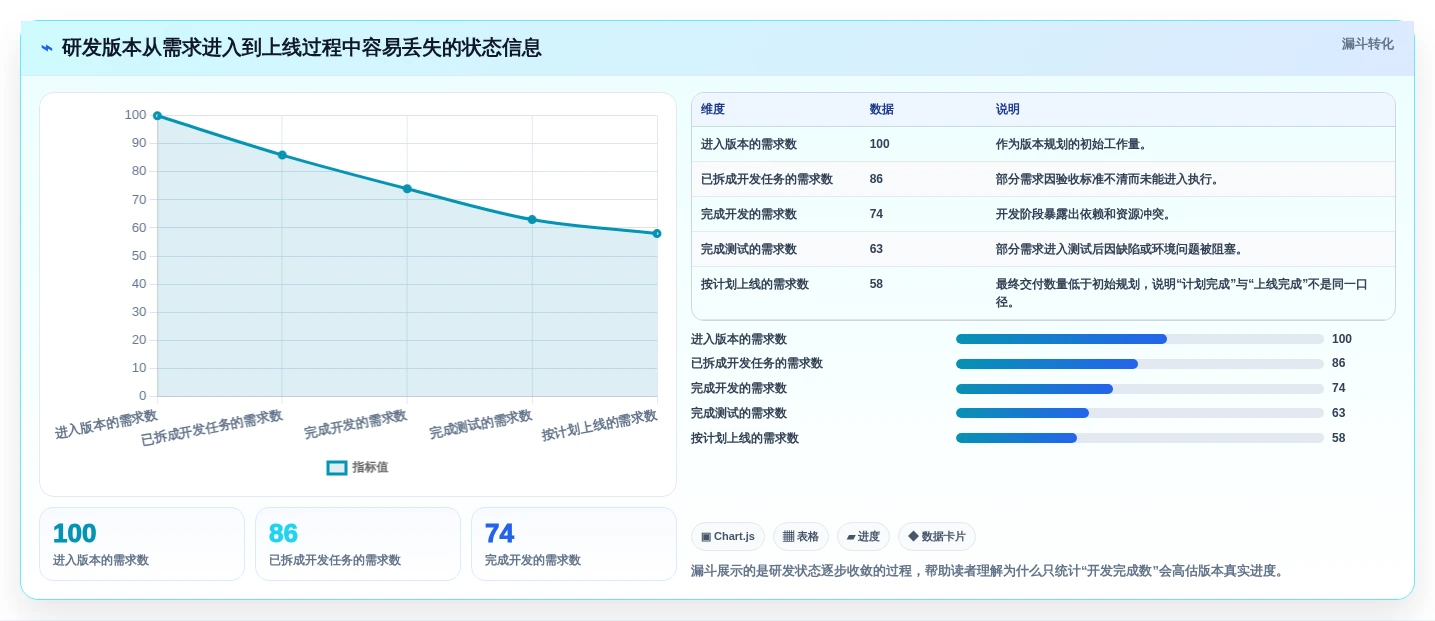Click the progress bar for 完成测试的需求数

1140,413
